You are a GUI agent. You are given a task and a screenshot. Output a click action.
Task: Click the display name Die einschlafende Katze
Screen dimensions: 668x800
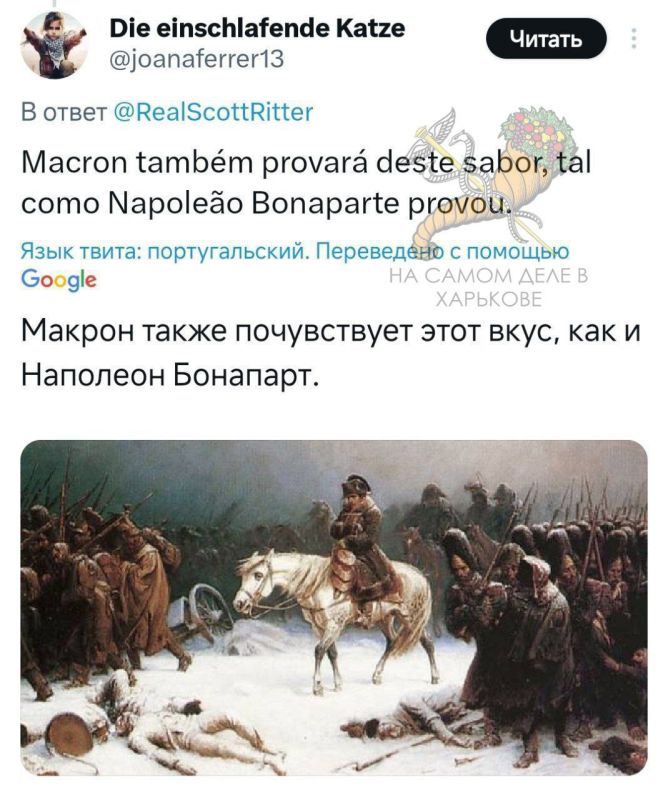(x=257, y=28)
